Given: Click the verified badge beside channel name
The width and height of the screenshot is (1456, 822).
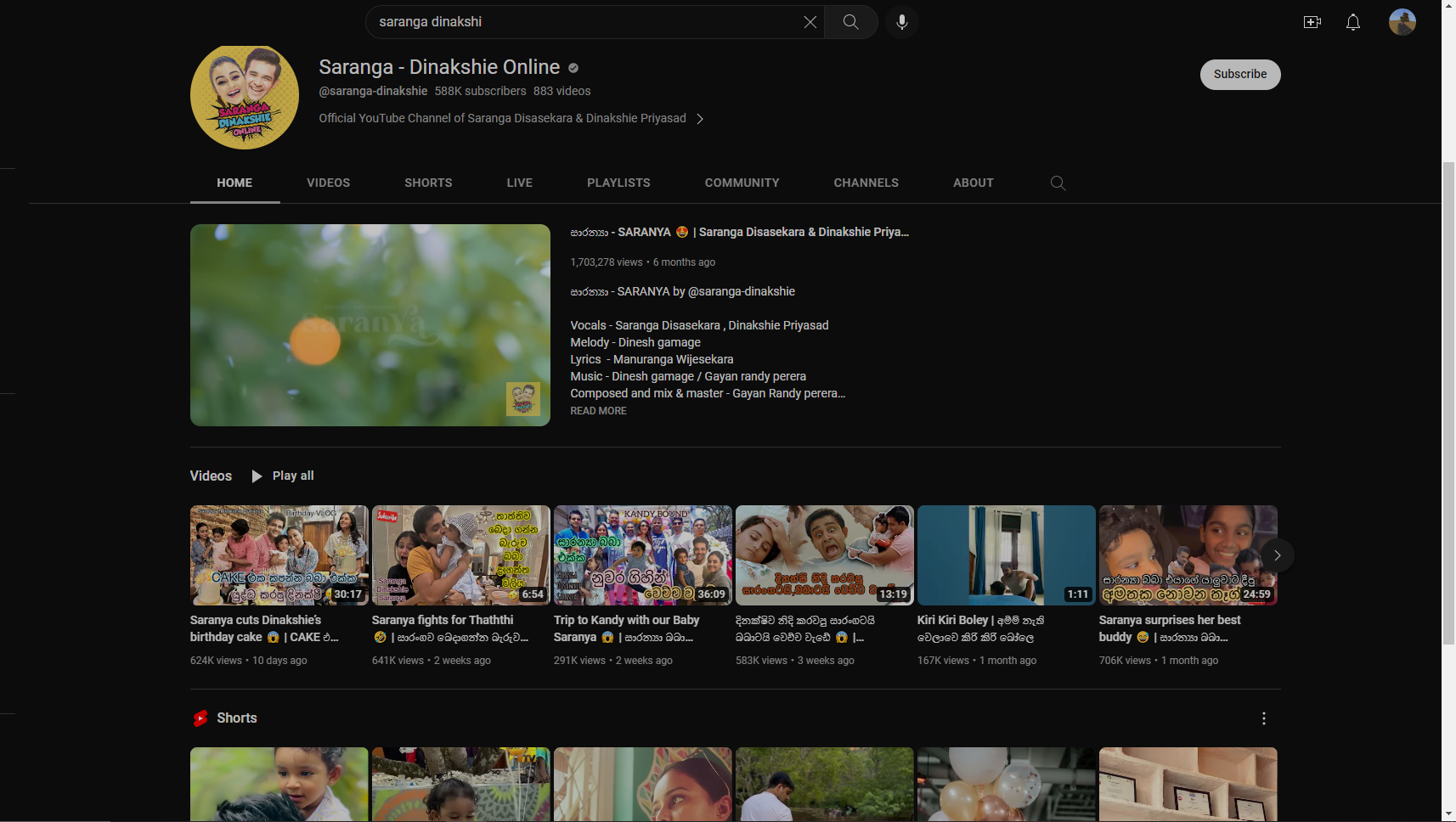Looking at the screenshot, I should coord(573,68).
